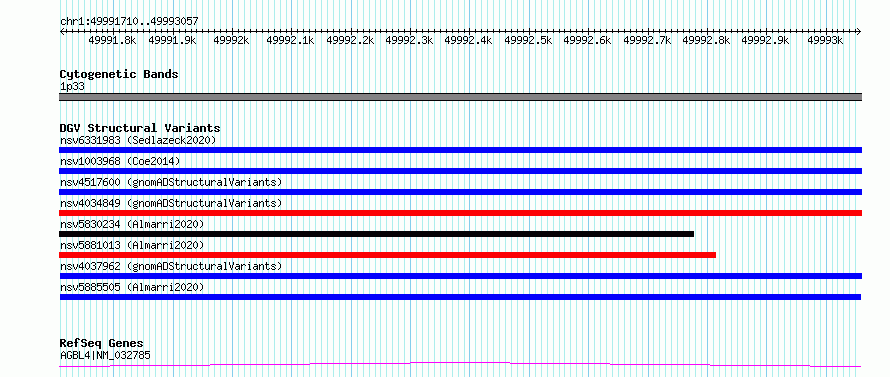Click the 1p33 band label
This screenshot has height=377, width=890.
[x=72, y=86]
